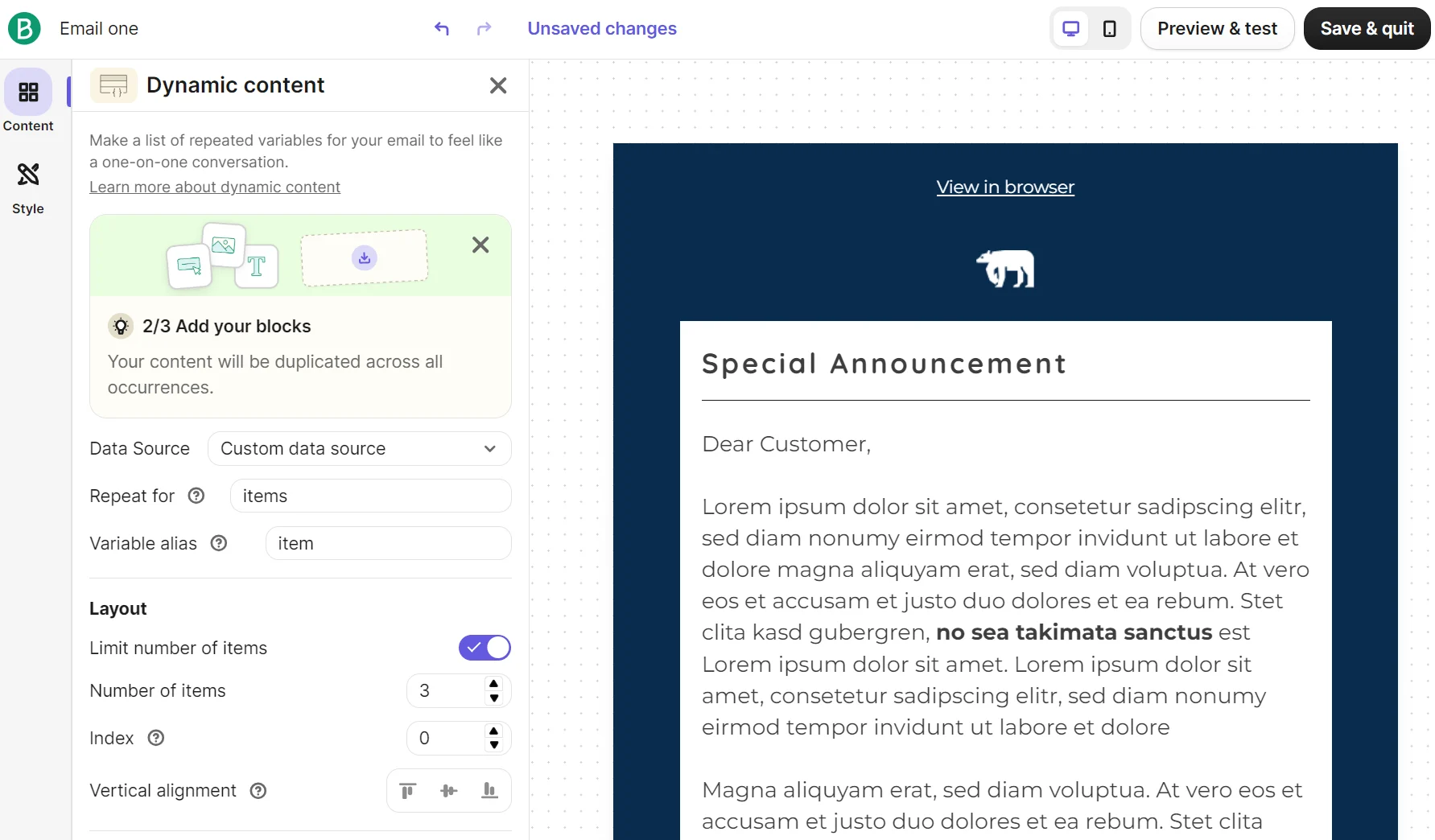Select the Special Announcement heading

[885, 364]
